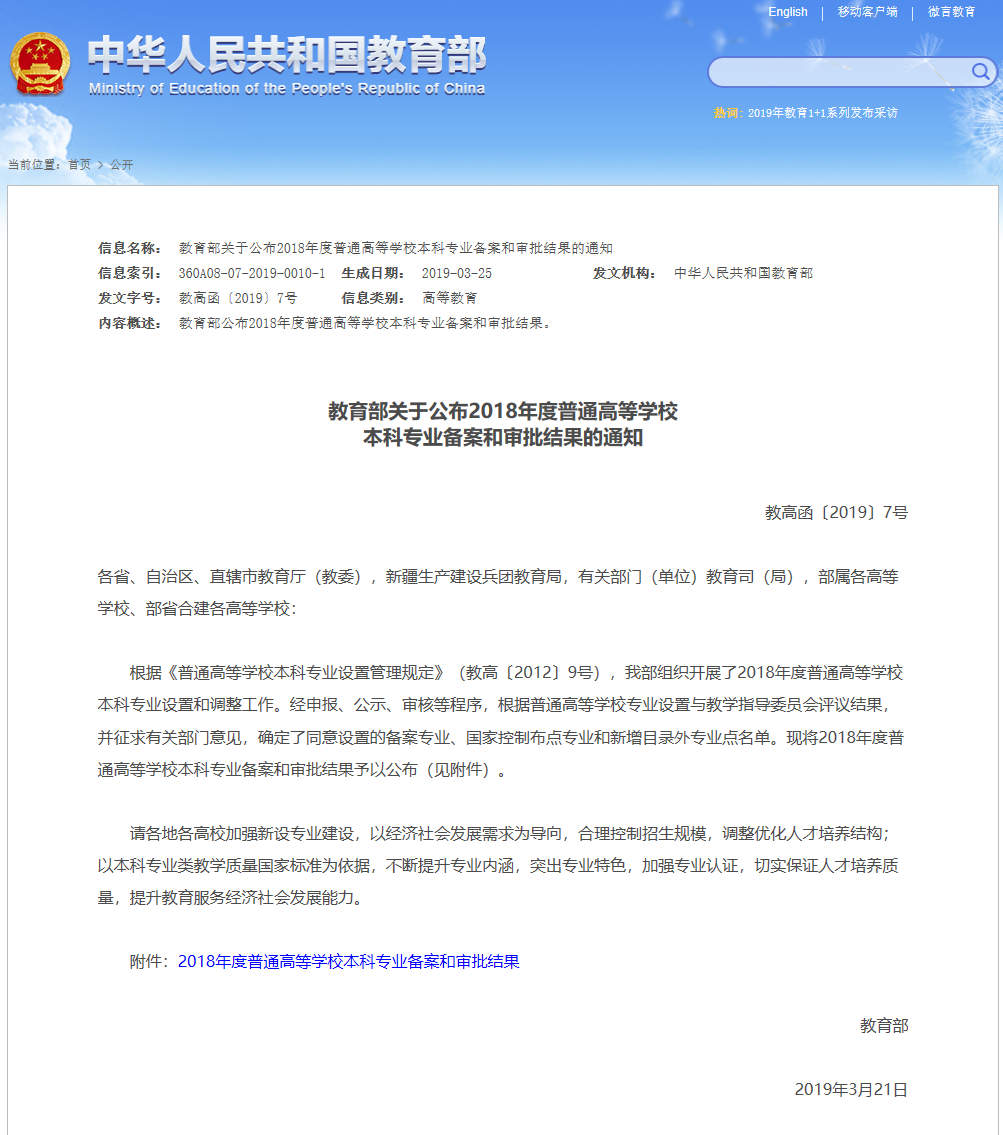Click the Ministry of Education English subtitle

pyautogui.click(x=286, y=89)
